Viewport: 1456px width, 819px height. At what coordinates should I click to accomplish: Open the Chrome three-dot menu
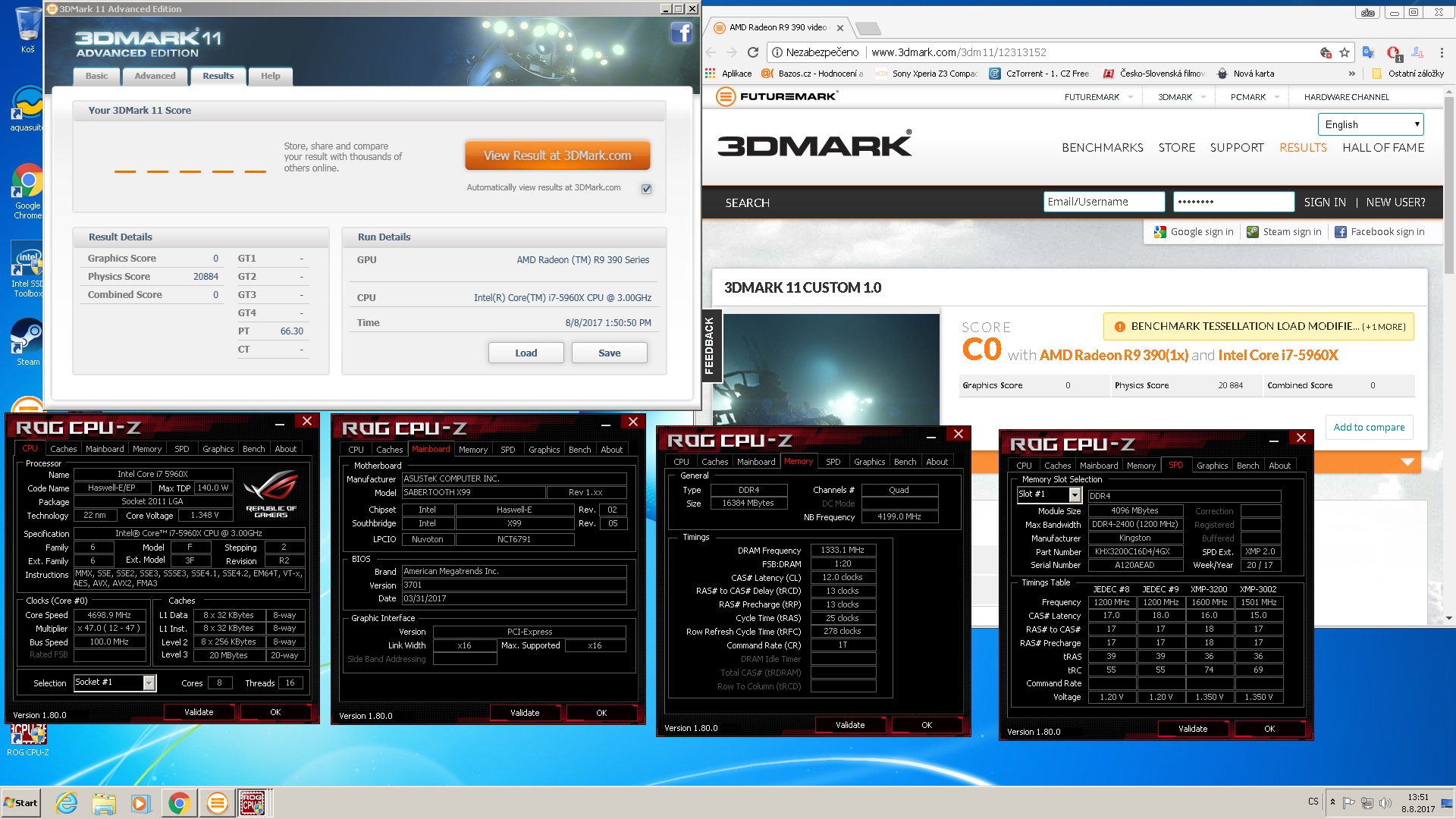[x=1442, y=52]
